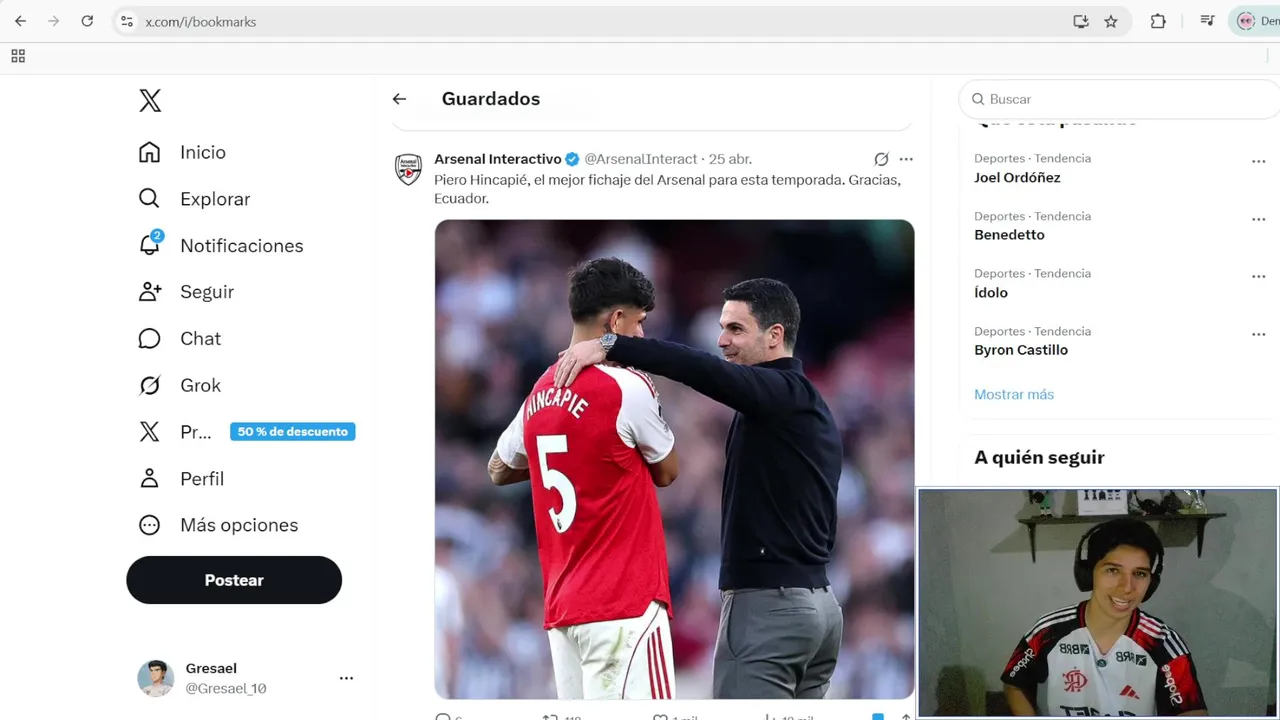Bookmark this page with the star icon
The image size is (1280, 720).
tap(1111, 21)
